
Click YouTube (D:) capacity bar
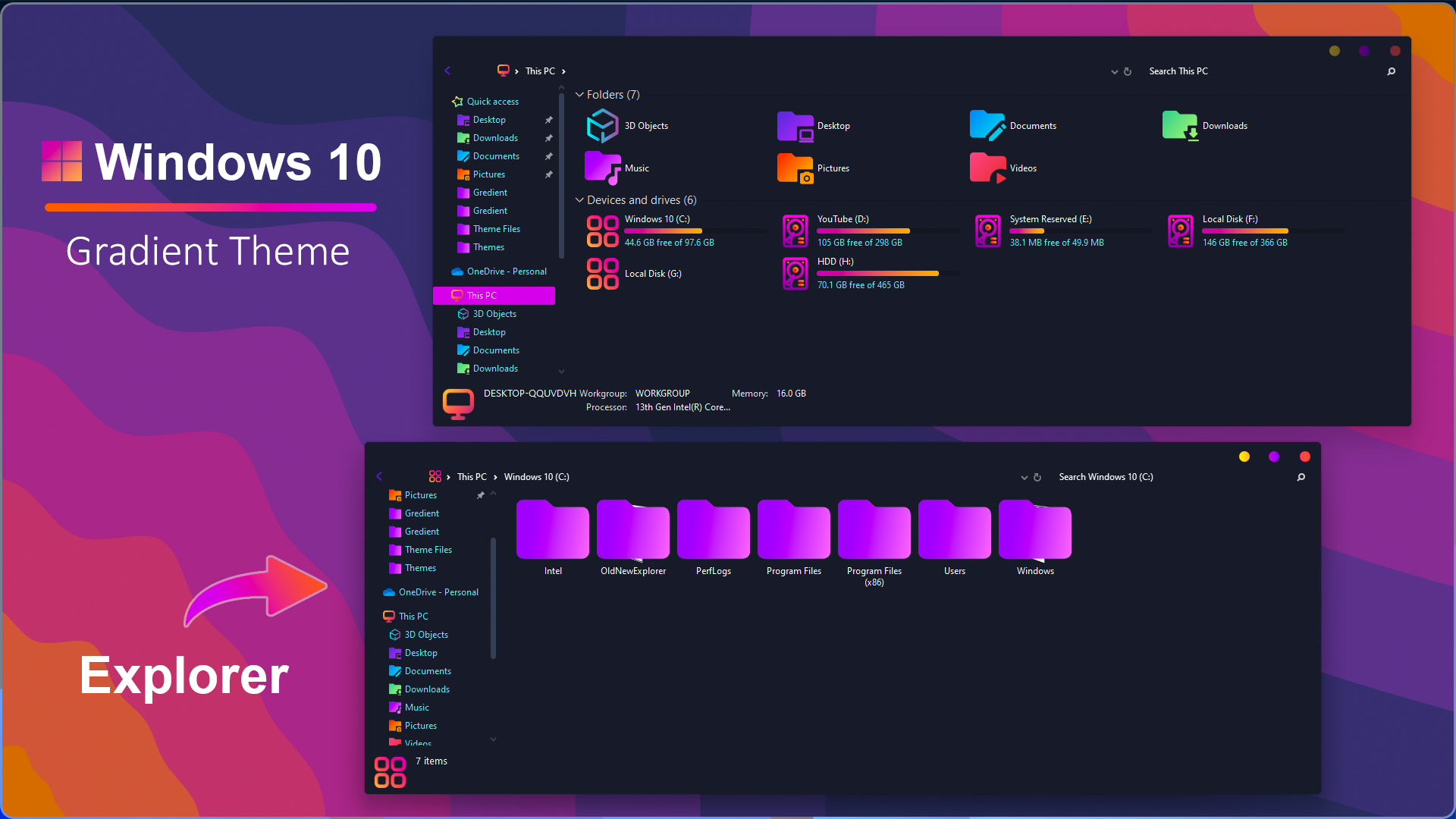coord(888,231)
